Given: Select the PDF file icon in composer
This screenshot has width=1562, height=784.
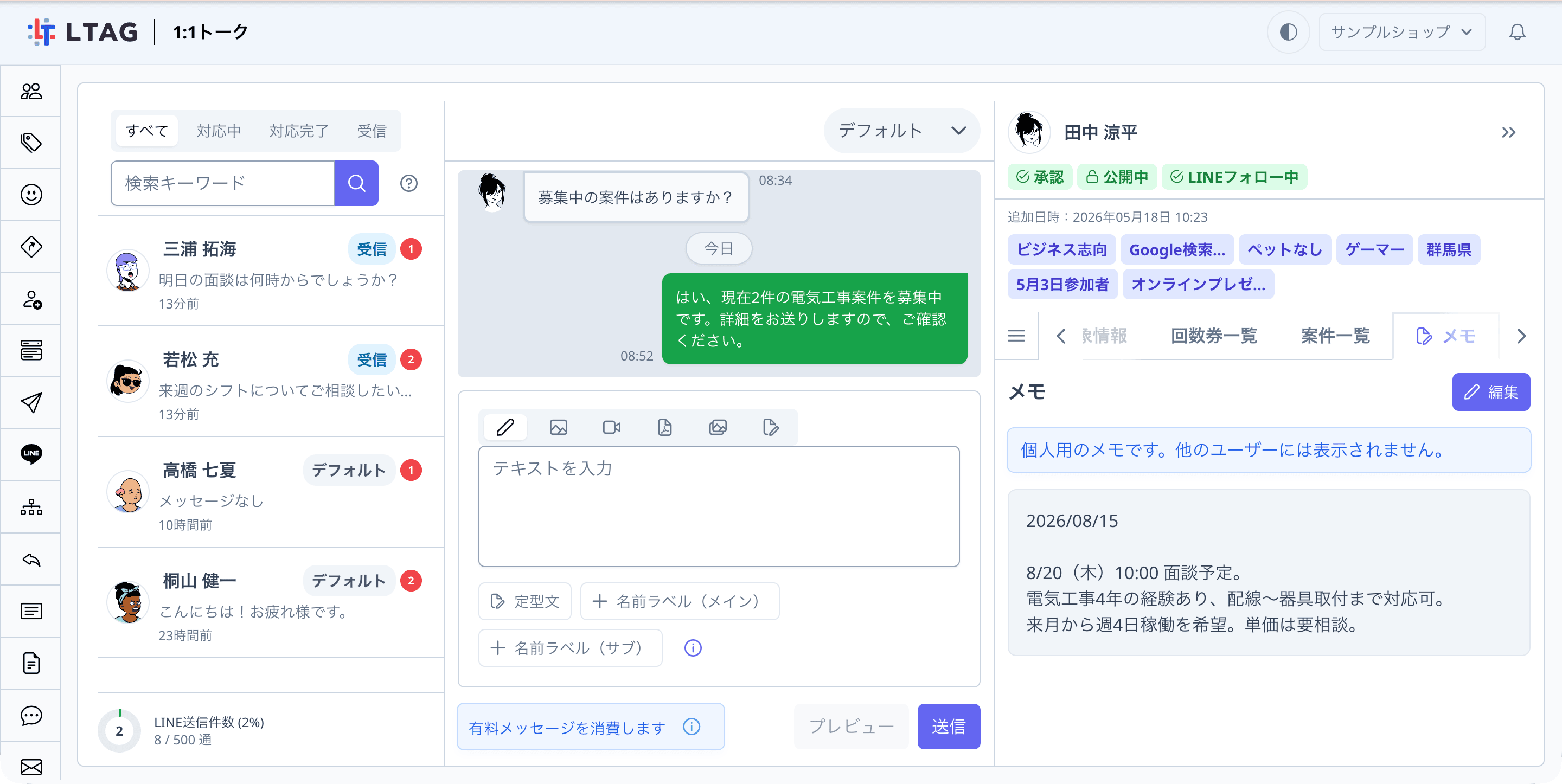Looking at the screenshot, I should tap(664, 427).
